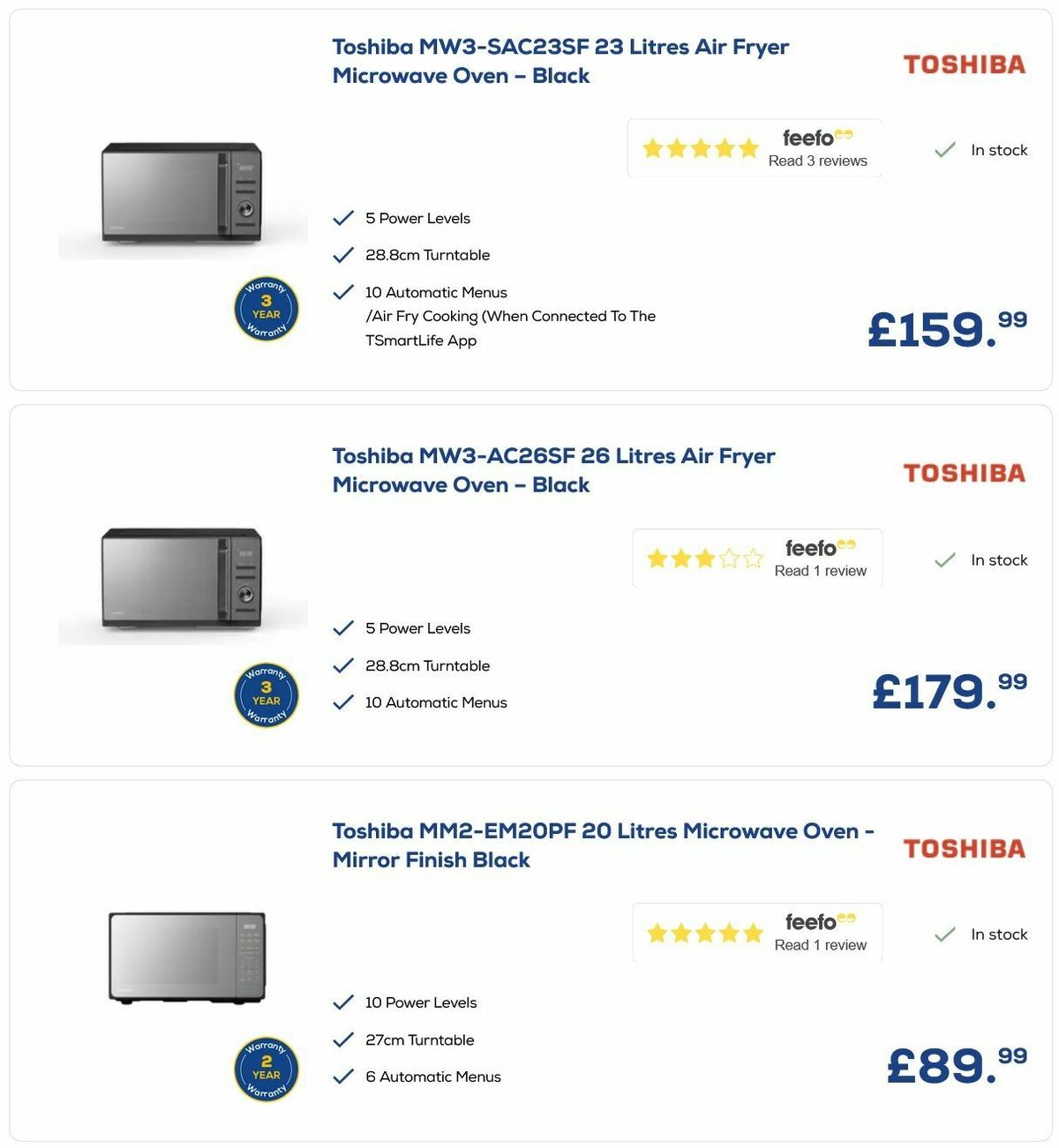Open the Read 3 reviews link
This screenshot has height=1148, width=1059.
point(817,161)
